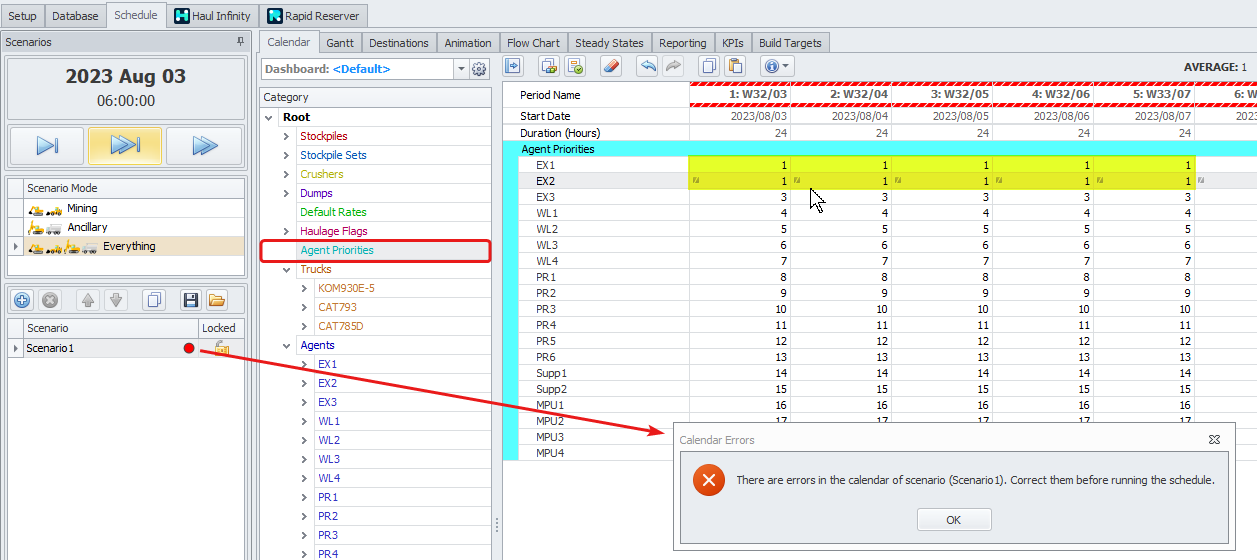The height and width of the screenshot is (560, 1257).
Task: Toggle the Scenario1 locked padlock
Action: [221, 348]
